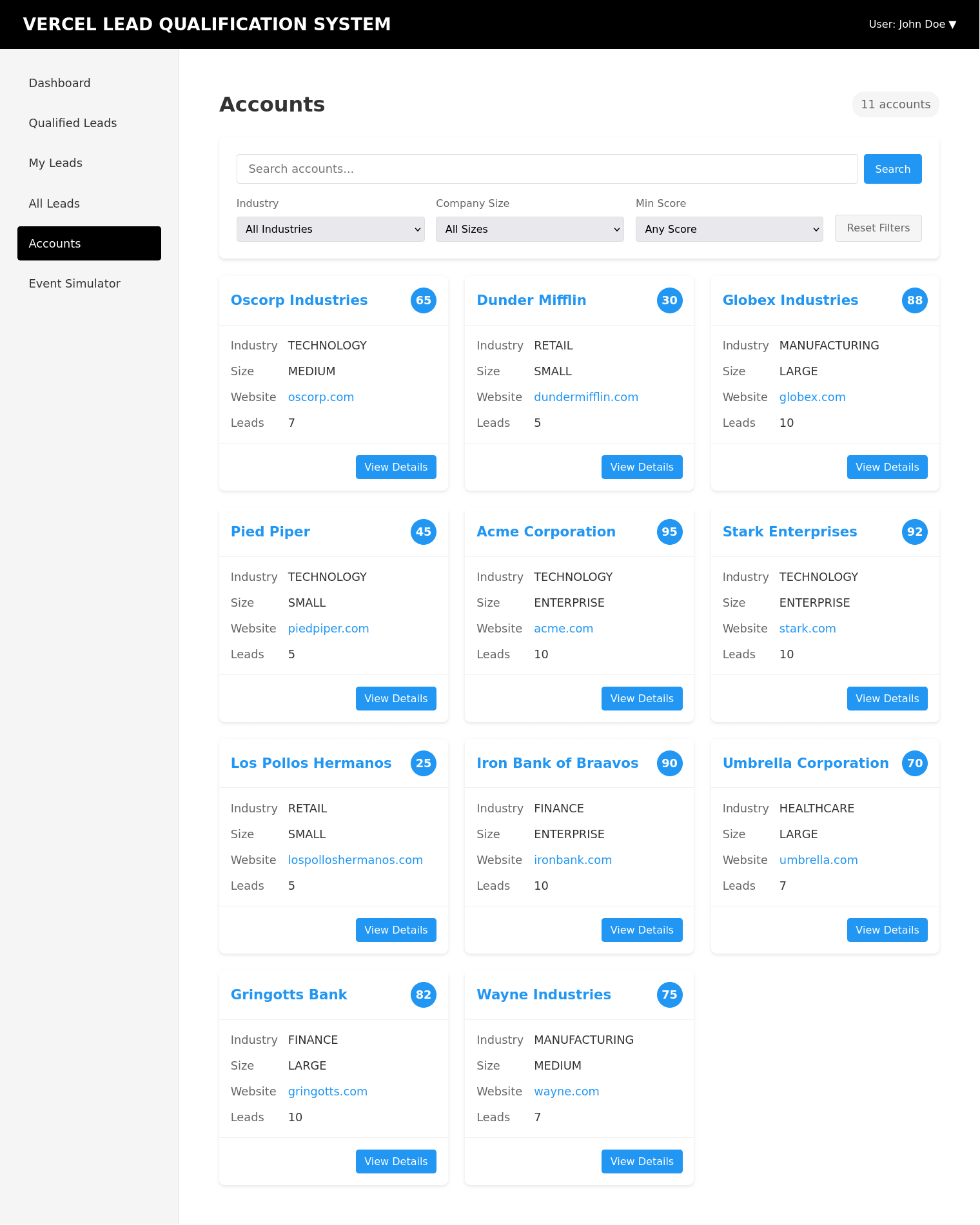View Details for Oscorp Industries
Image resolution: width=980 pixels, height=1225 pixels.
396,467
